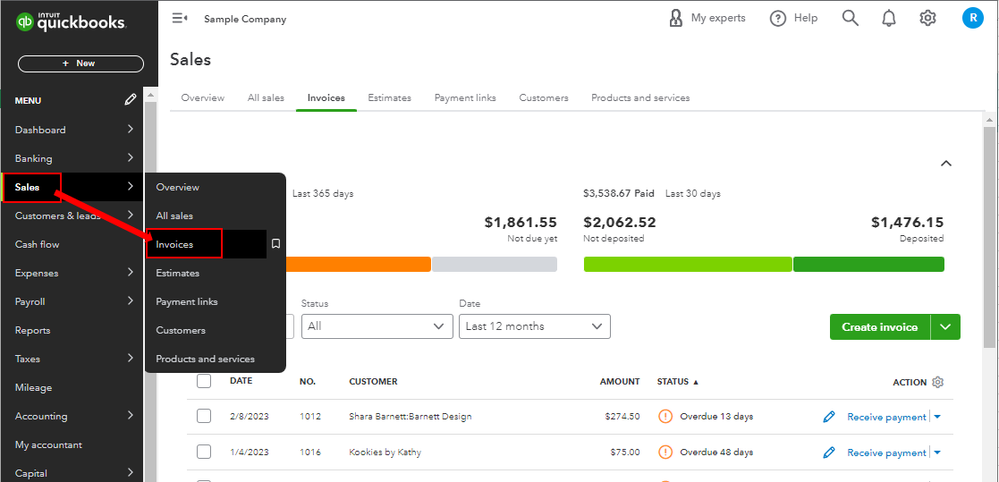The width and height of the screenshot is (999, 482).
Task: Open My accountant in left menu
Action: pyautogui.click(x=48, y=445)
